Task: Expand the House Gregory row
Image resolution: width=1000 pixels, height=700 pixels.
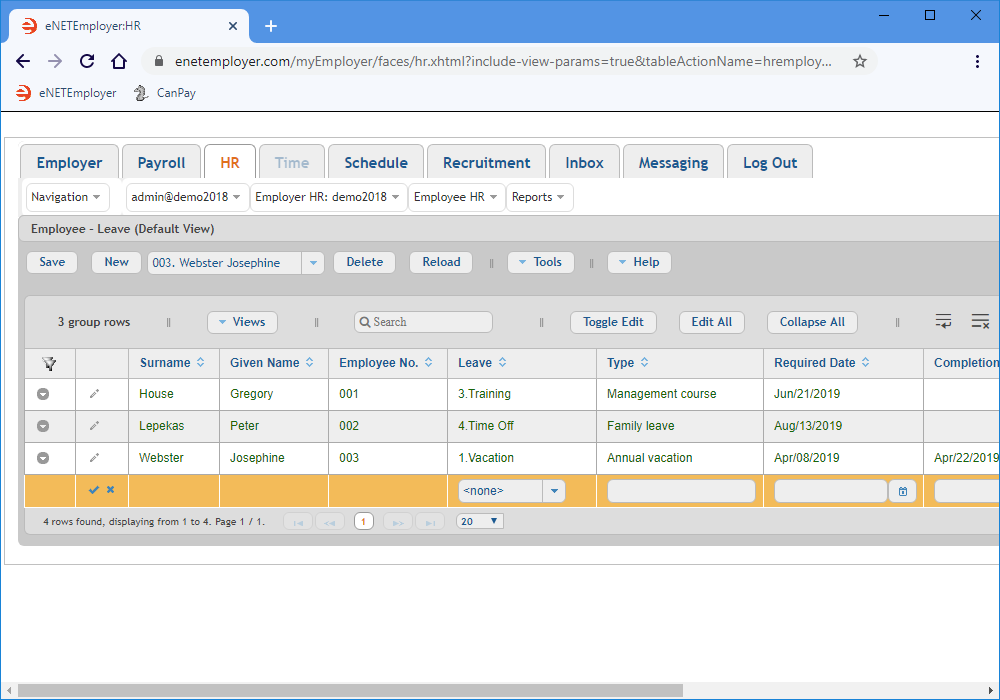Action: pyautogui.click(x=43, y=394)
